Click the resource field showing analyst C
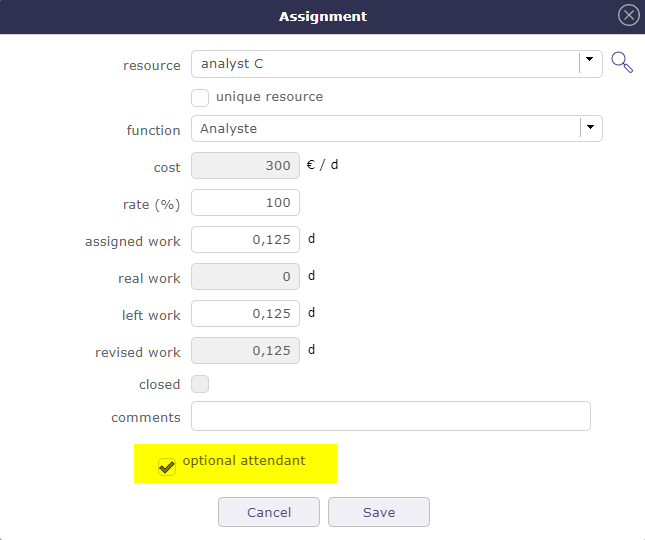Screen dimensions: 645x540 (385, 64)
